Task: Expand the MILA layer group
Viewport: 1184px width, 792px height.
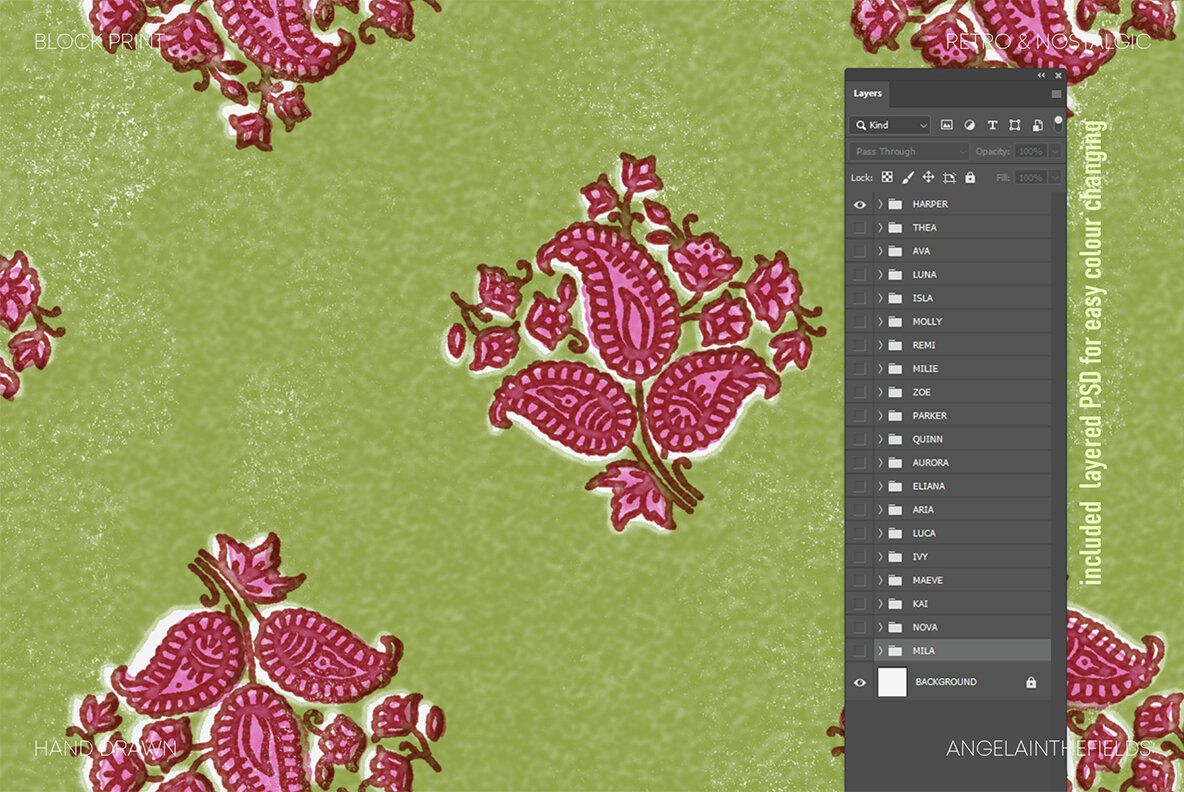Action: coord(879,650)
